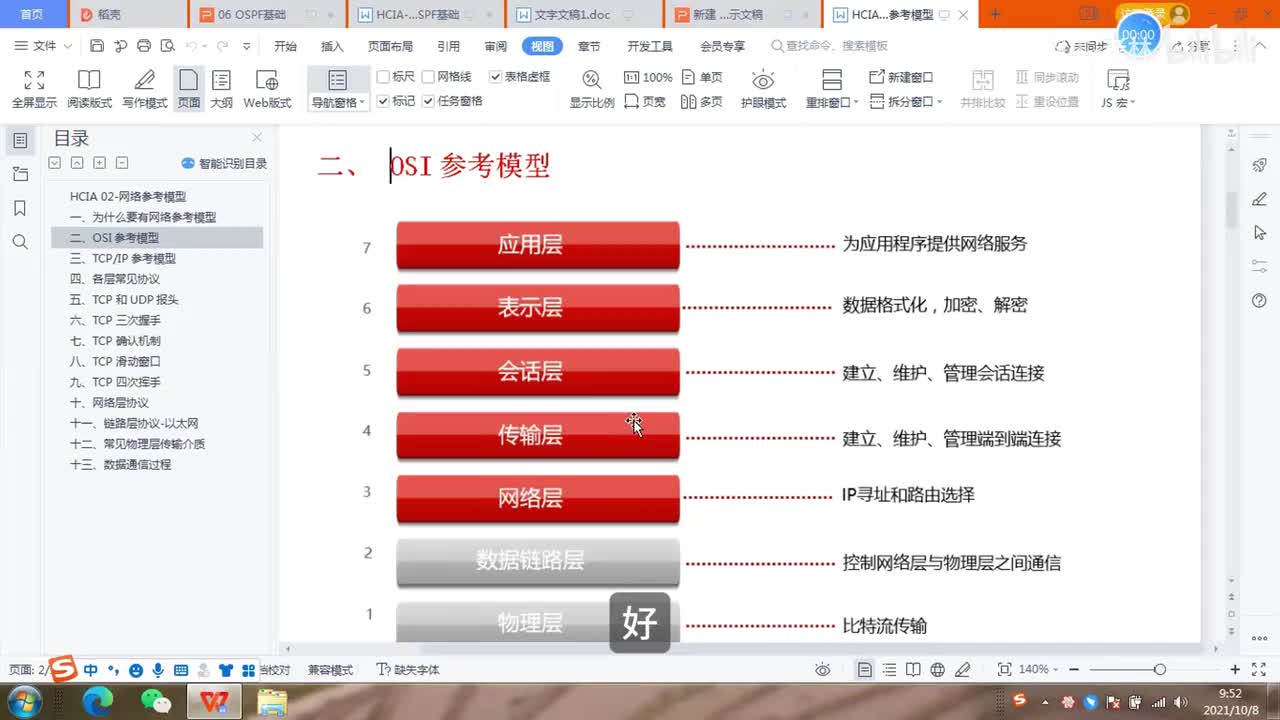
Task: Open the Page Layout (页面布局) tab
Action: pos(390,46)
